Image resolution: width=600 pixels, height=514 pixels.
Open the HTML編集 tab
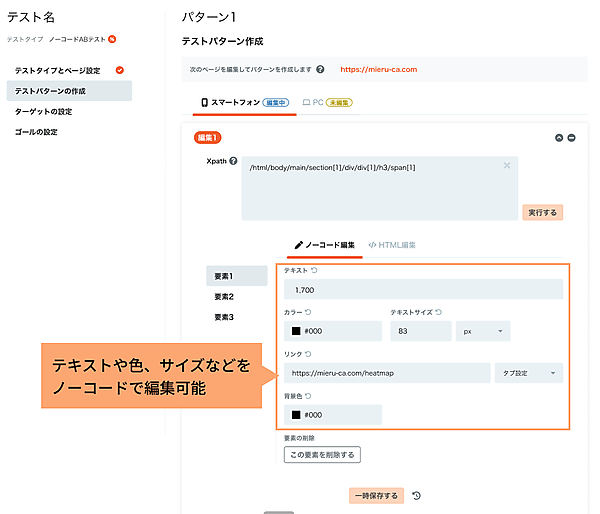(x=392, y=244)
